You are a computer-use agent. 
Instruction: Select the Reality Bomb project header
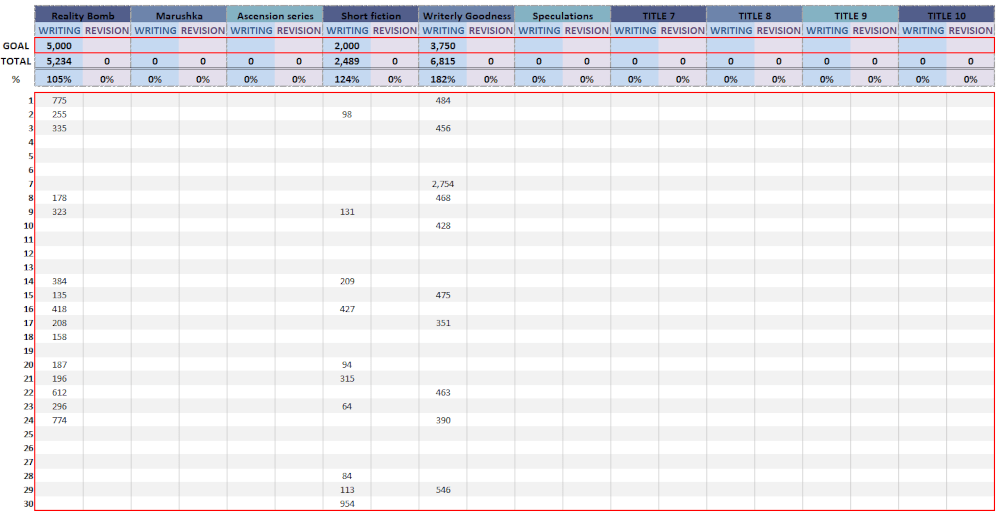(83, 16)
